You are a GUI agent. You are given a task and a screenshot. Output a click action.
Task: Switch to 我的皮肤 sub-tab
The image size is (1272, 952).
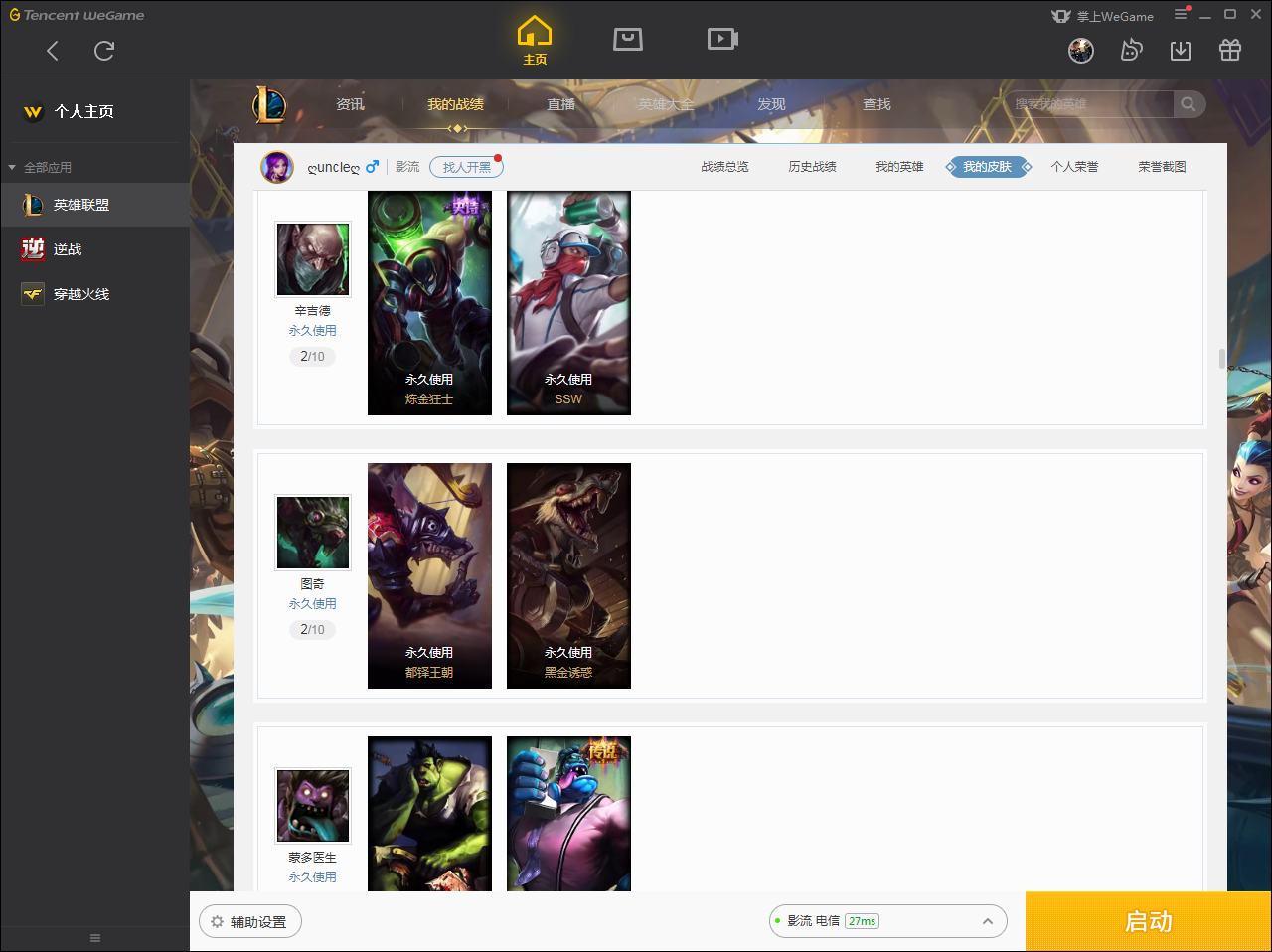tap(988, 167)
